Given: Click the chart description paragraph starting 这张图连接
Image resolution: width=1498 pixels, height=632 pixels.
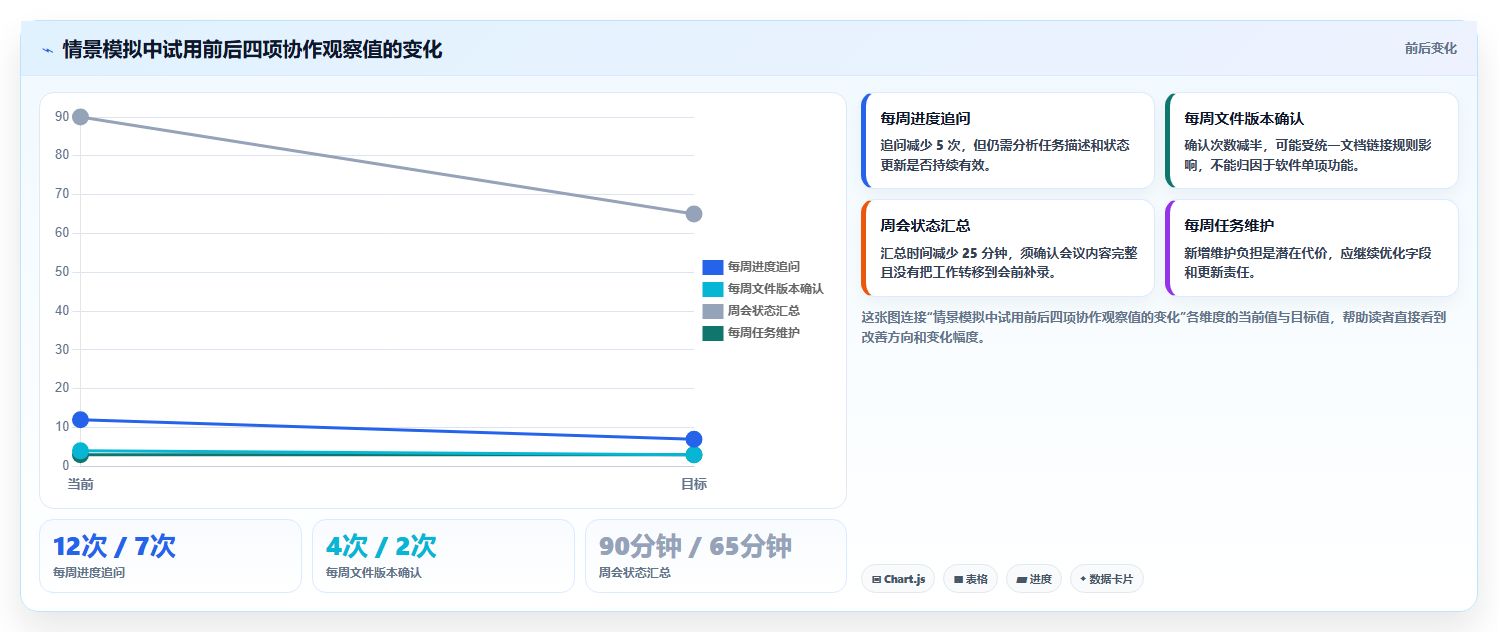Looking at the screenshot, I should click(1153, 327).
